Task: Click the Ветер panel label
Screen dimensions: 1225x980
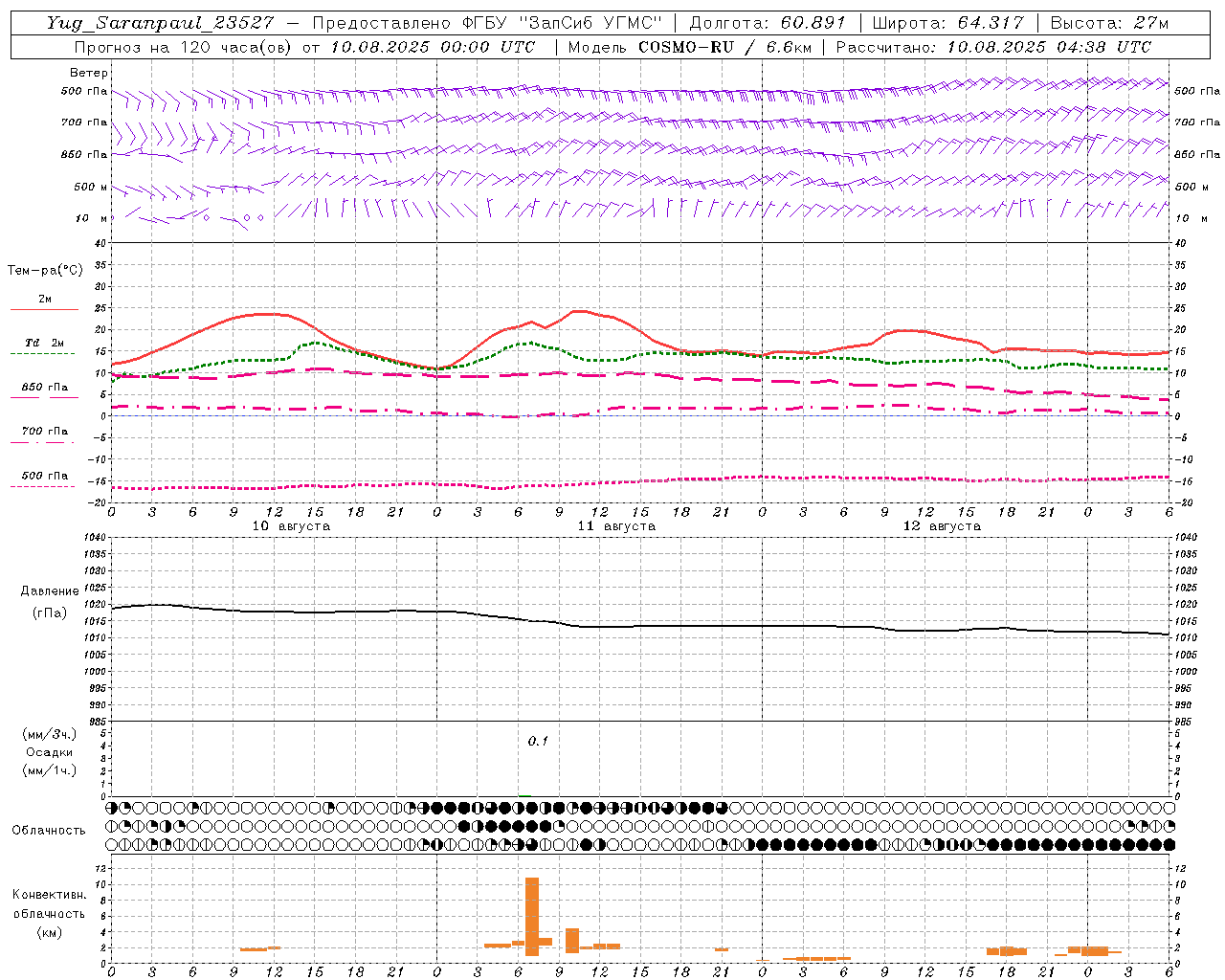Action: [89, 73]
